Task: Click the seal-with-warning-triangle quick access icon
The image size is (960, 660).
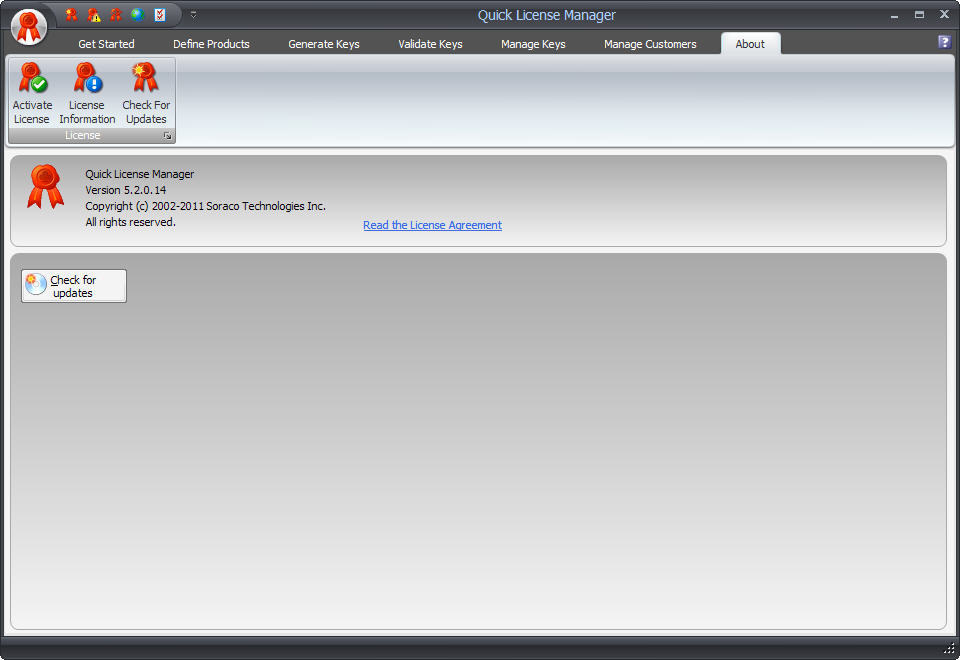Action: (x=94, y=15)
